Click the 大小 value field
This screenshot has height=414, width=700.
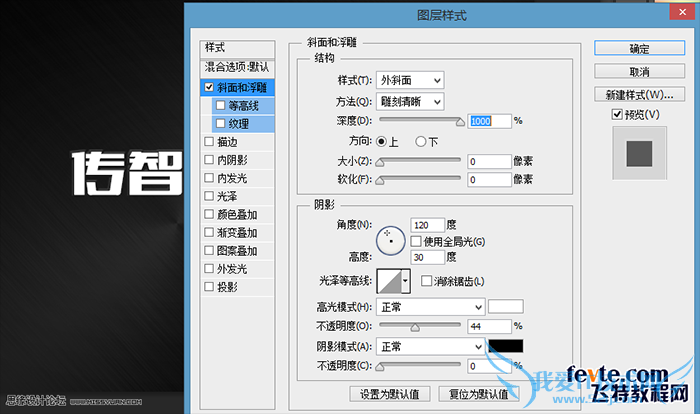tap(489, 161)
